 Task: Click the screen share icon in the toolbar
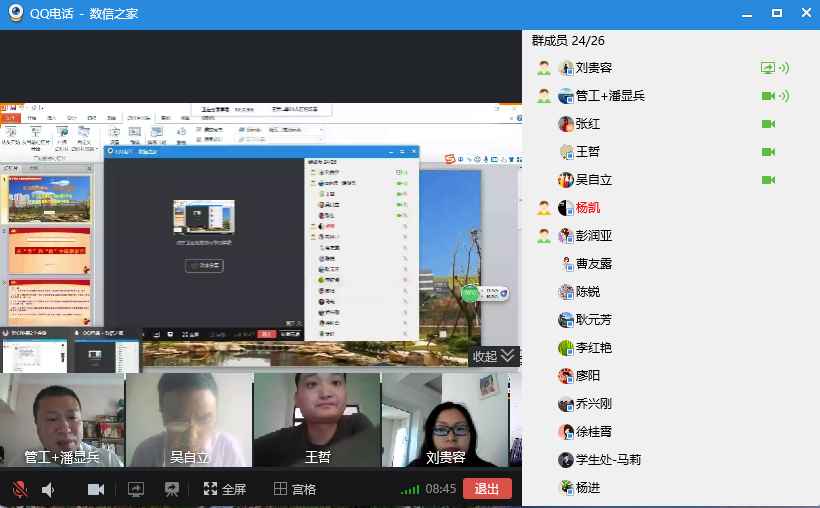[136, 489]
